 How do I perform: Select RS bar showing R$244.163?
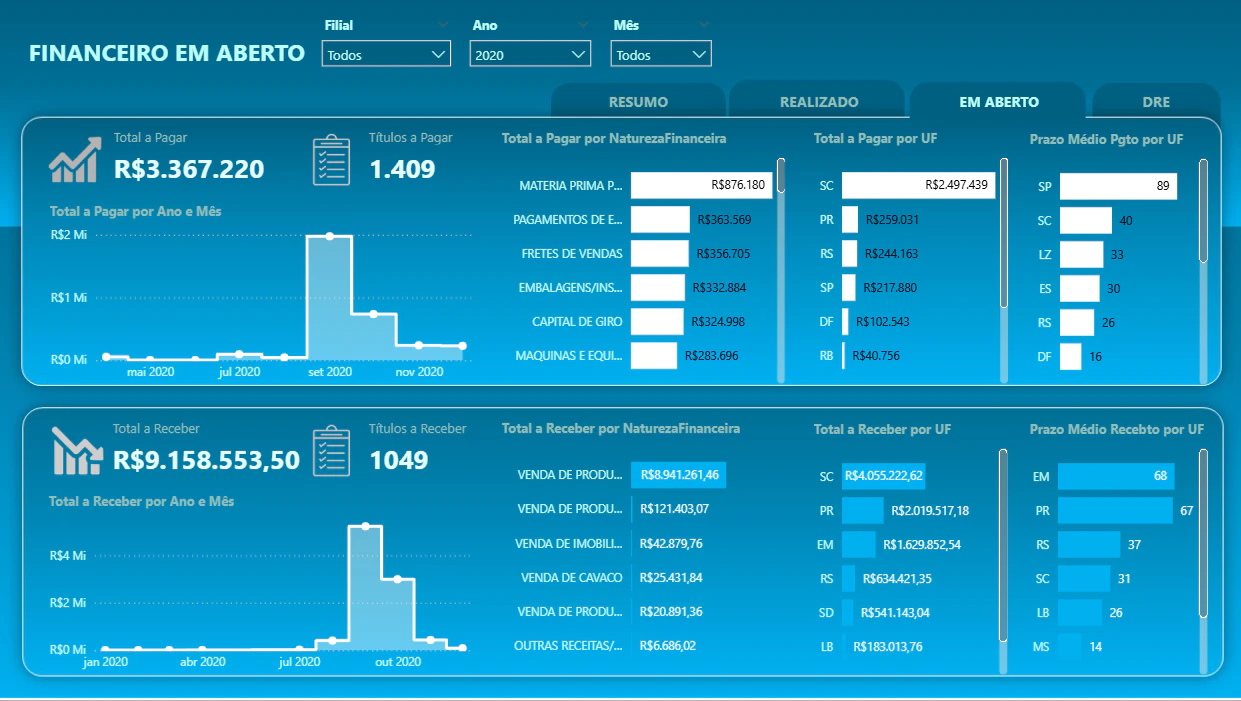tap(849, 253)
